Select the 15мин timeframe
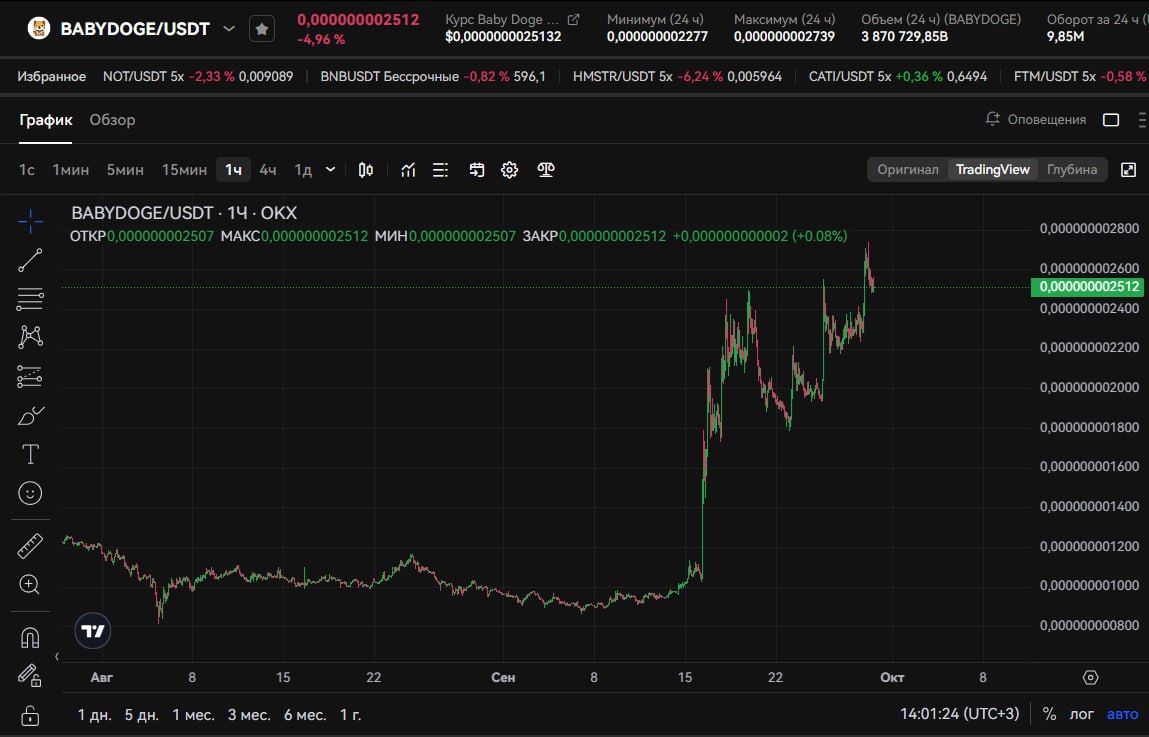1149x737 pixels. click(x=185, y=170)
